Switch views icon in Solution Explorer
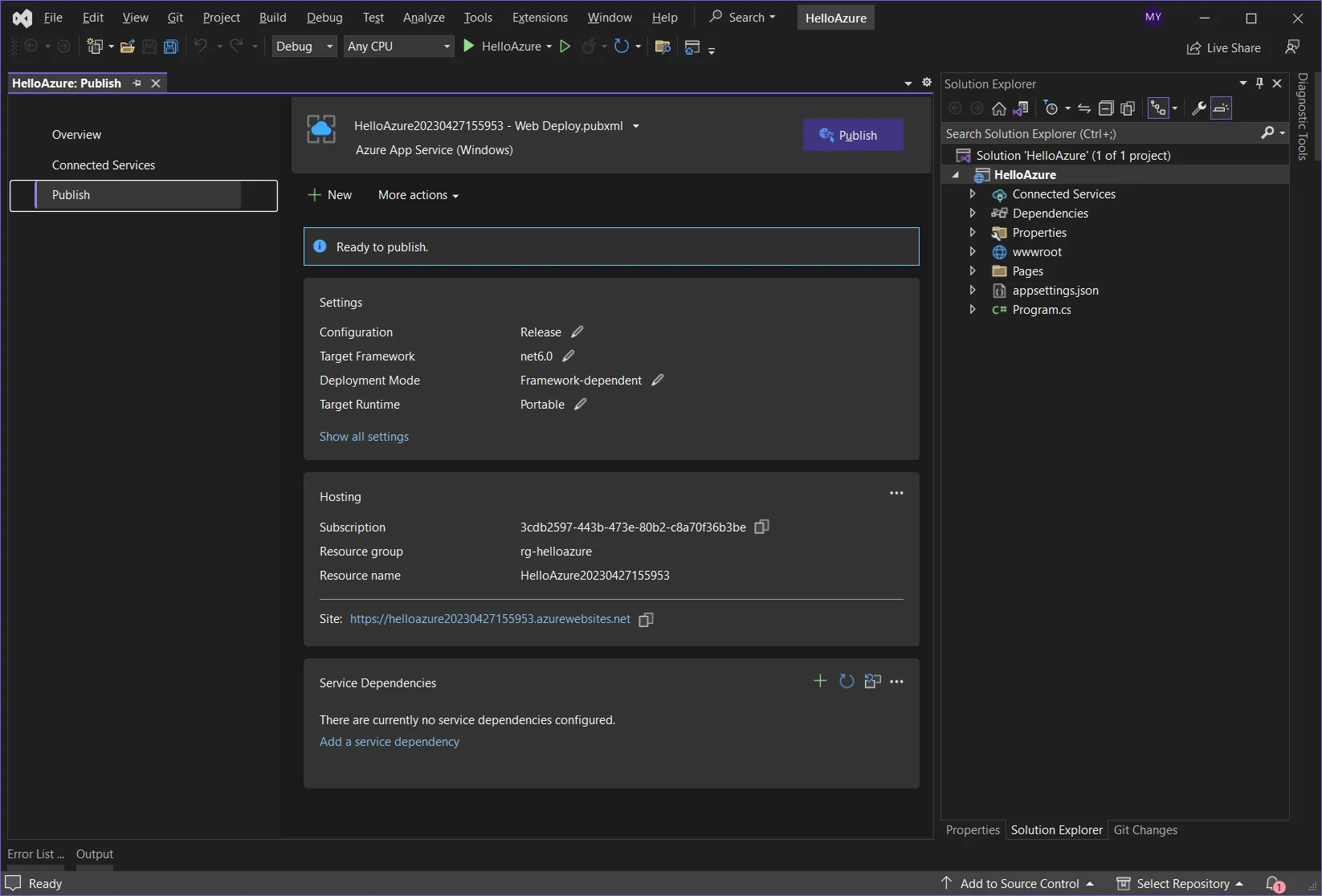 click(x=1021, y=108)
